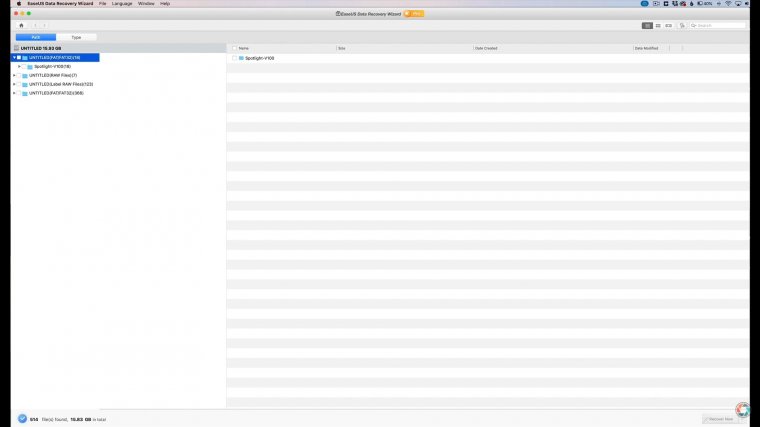Go back with the left arrow
This screenshot has width=760, height=427.
tap(35, 25)
